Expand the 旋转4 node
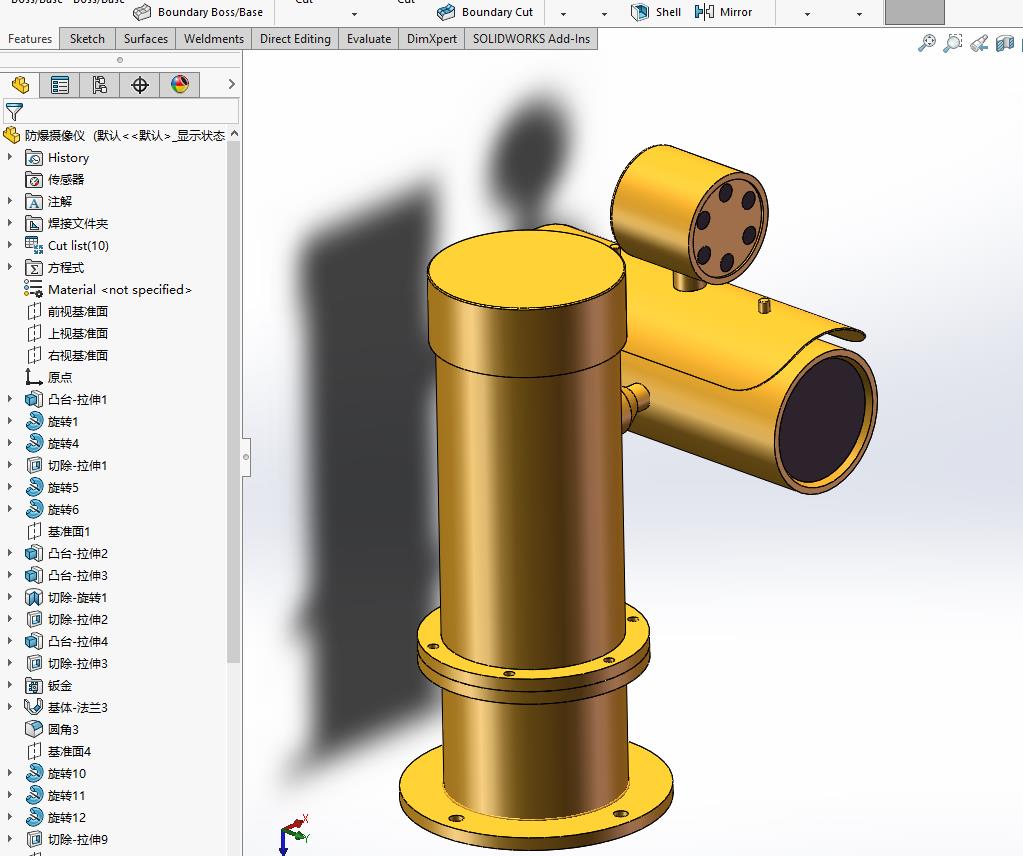Viewport: 1023px width, 856px height. click(x=10, y=443)
